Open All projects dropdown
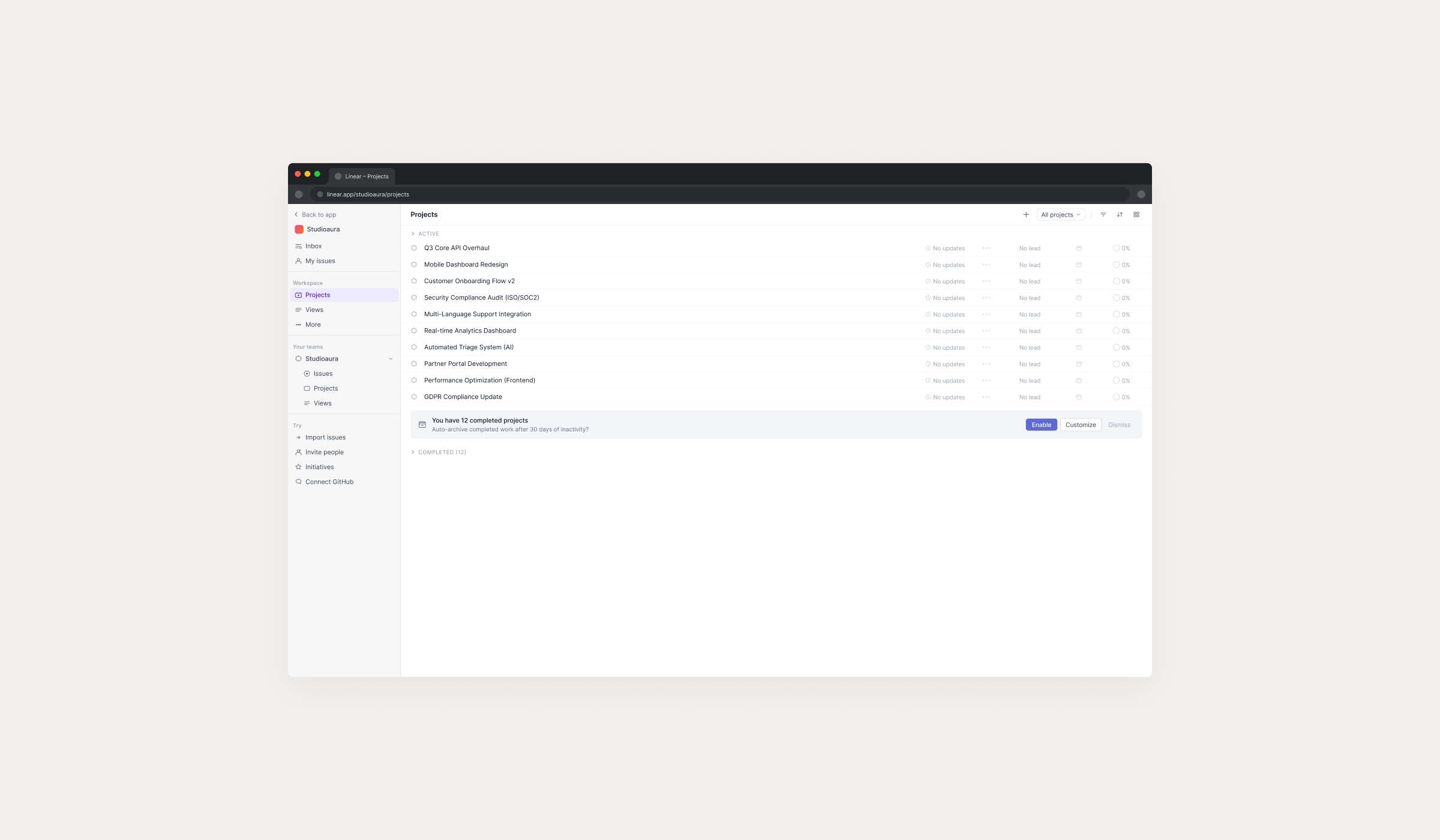This screenshot has height=840, width=1440. pyautogui.click(x=1061, y=215)
